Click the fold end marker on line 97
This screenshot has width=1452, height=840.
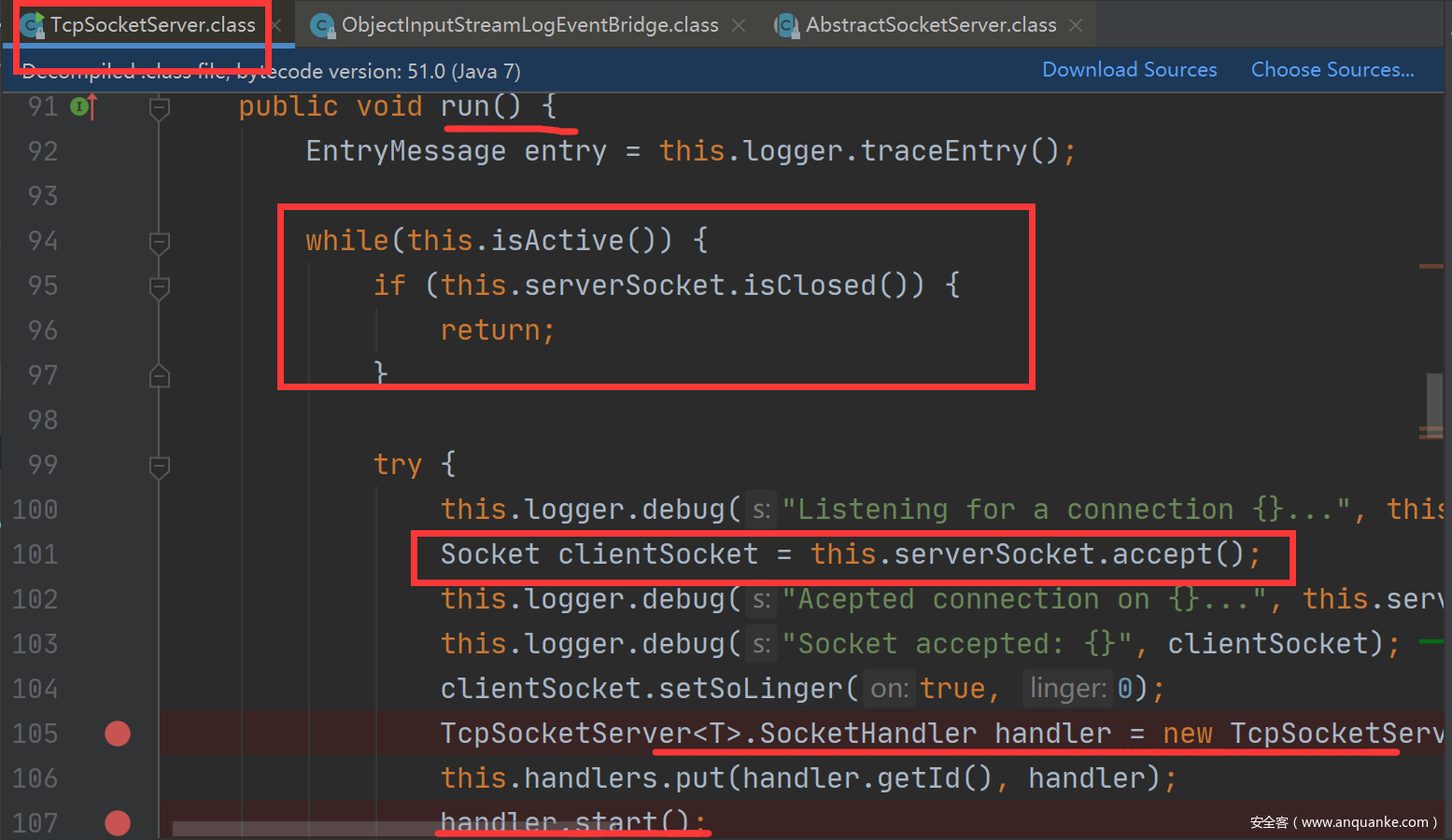tap(160, 376)
